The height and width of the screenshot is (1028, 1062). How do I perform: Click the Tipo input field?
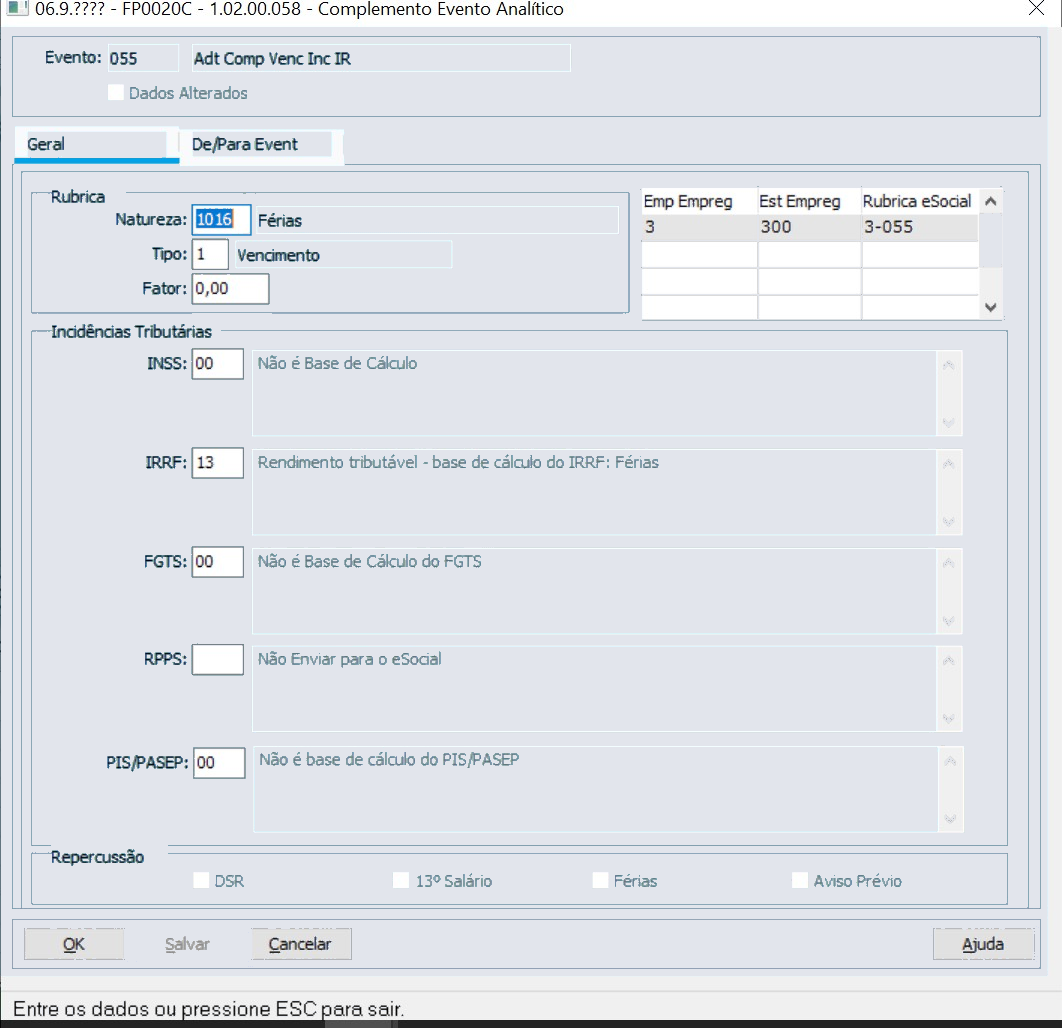(210, 255)
